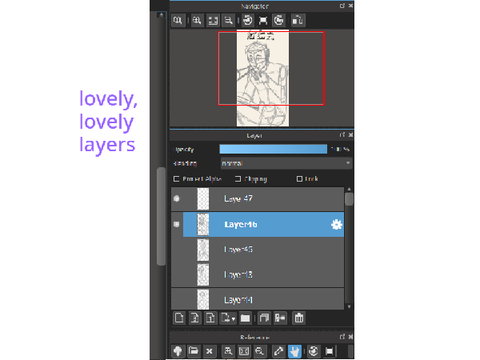Open Layer46 settings gear
Image resolution: width=480 pixels, height=360 pixels.
click(x=337, y=225)
